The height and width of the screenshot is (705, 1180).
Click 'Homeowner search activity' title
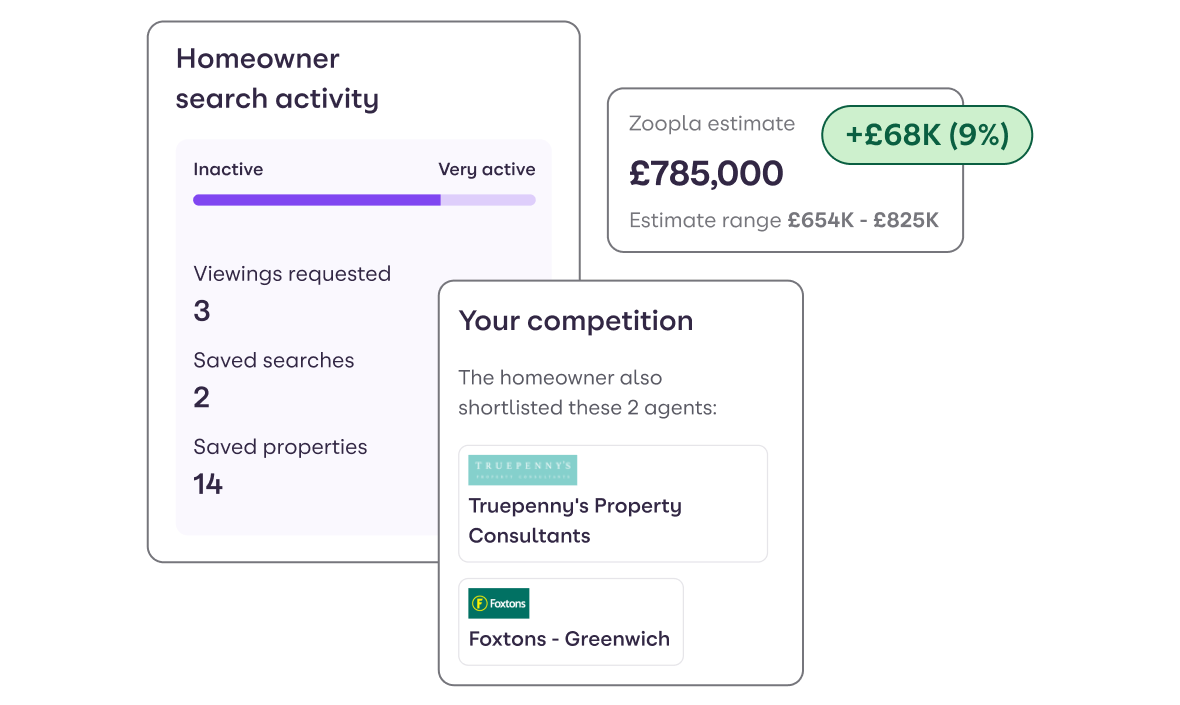[x=277, y=79]
